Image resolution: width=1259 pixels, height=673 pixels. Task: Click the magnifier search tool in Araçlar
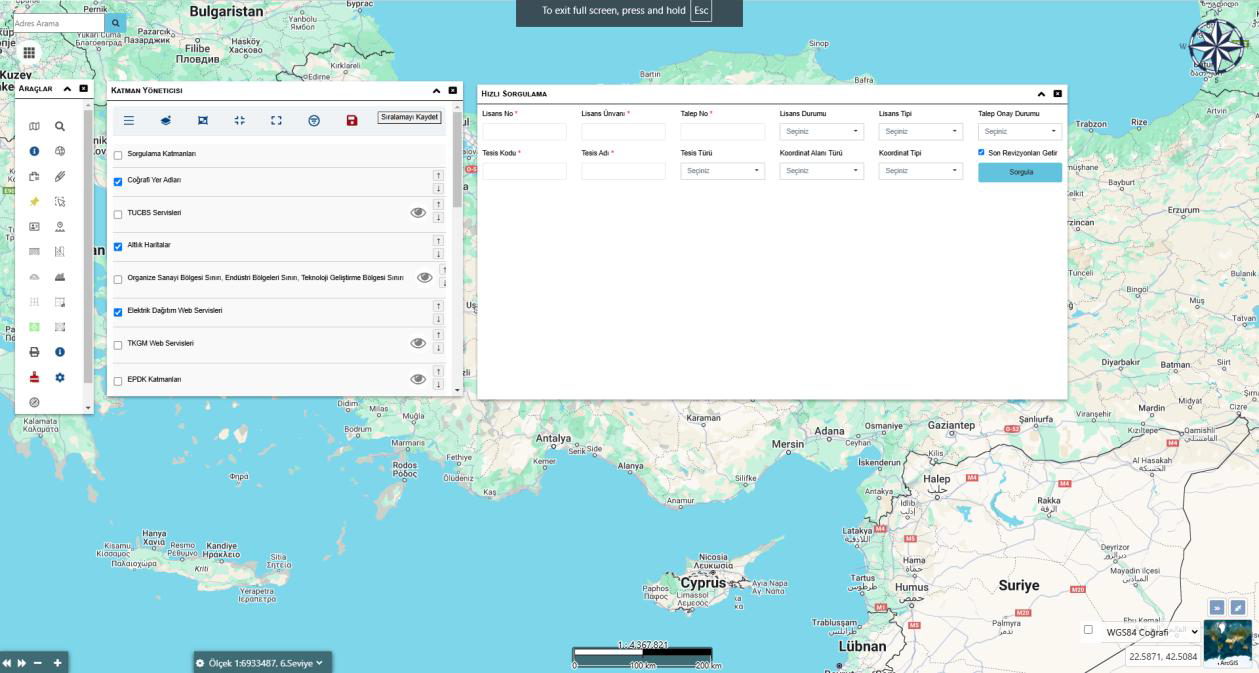click(x=60, y=127)
